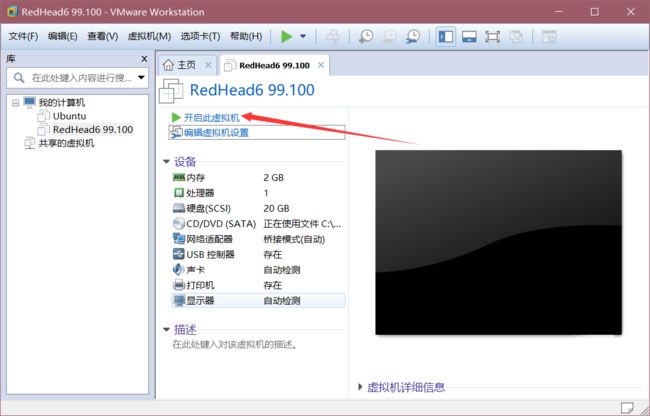The width and height of the screenshot is (650, 416).
Task: Collapse the 设备 section
Action: [x=166, y=162]
